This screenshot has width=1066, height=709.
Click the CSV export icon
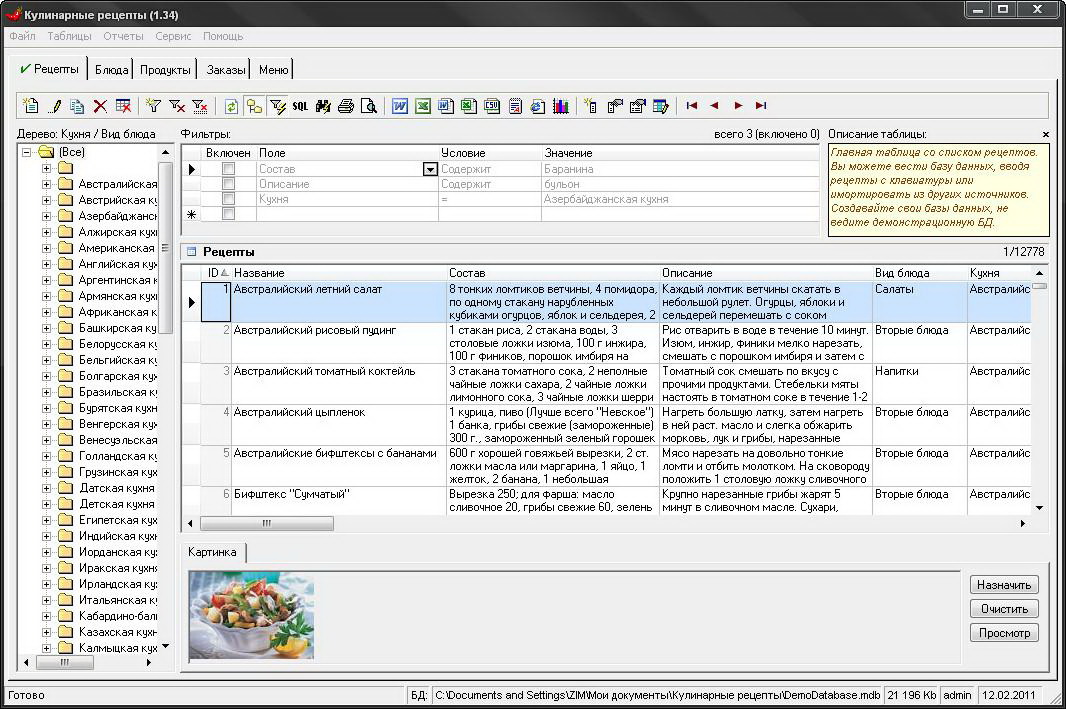point(492,106)
